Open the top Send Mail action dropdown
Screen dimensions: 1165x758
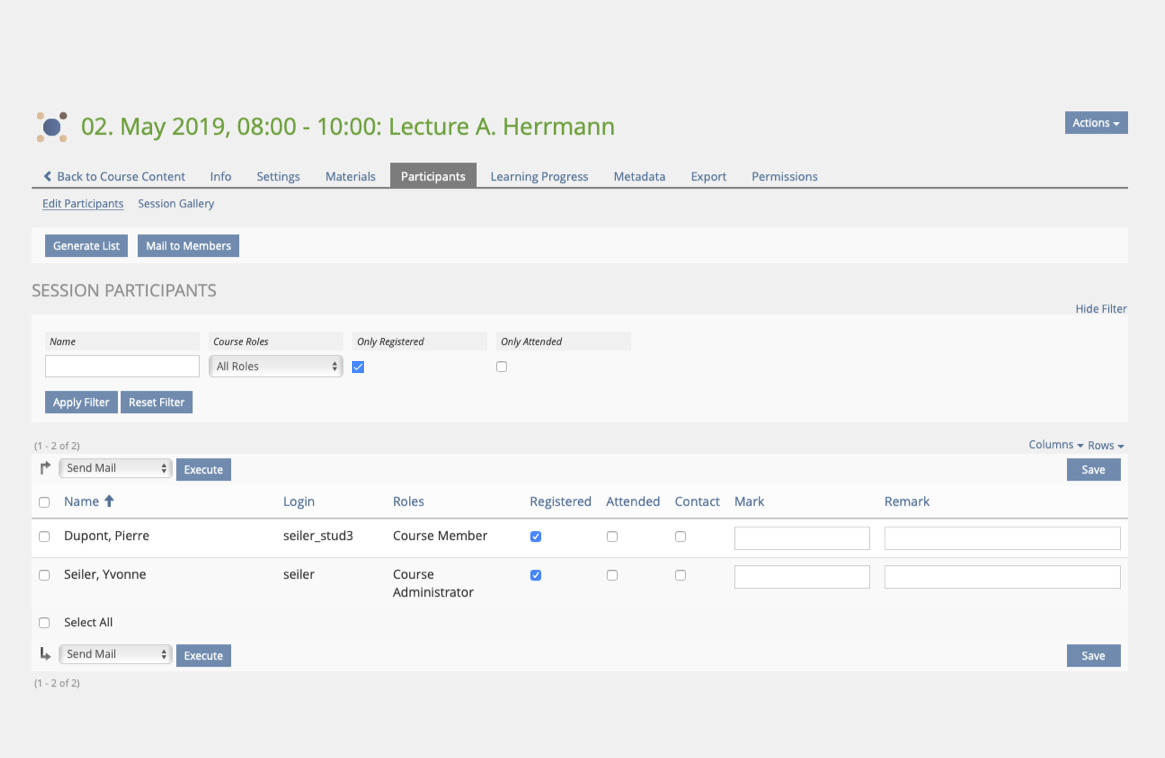click(x=116, y=468)
